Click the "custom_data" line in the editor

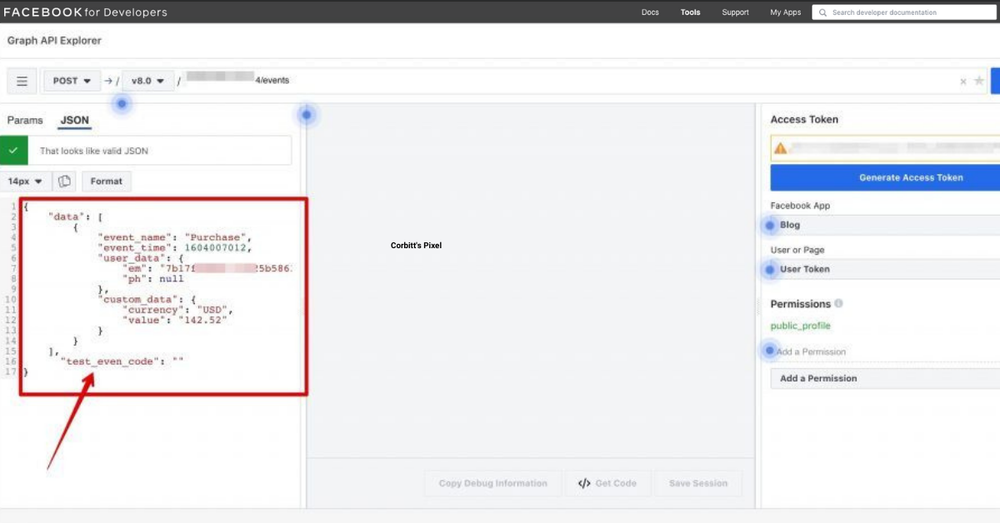tap(146, 300)
